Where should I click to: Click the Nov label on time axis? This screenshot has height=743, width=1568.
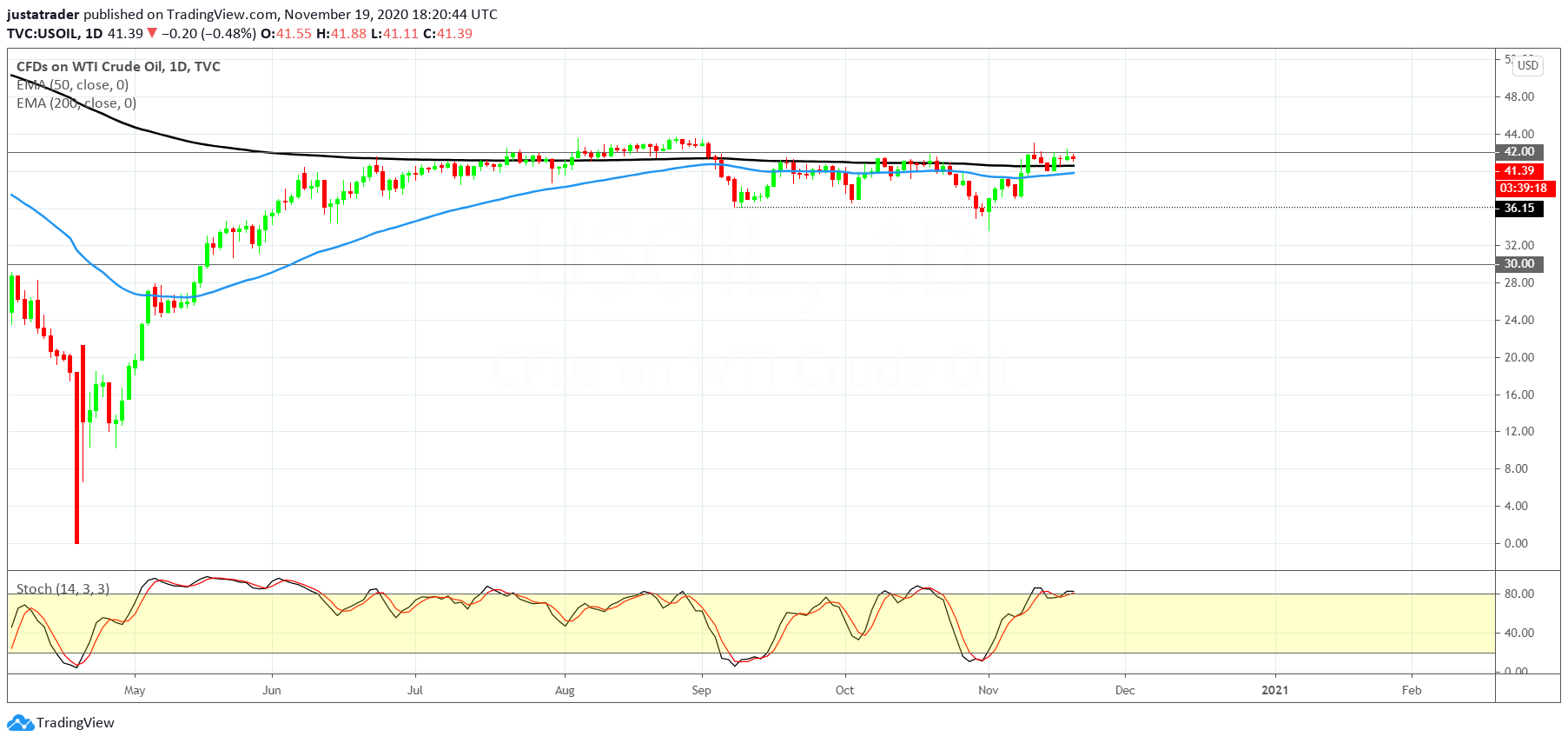point(988,691)
